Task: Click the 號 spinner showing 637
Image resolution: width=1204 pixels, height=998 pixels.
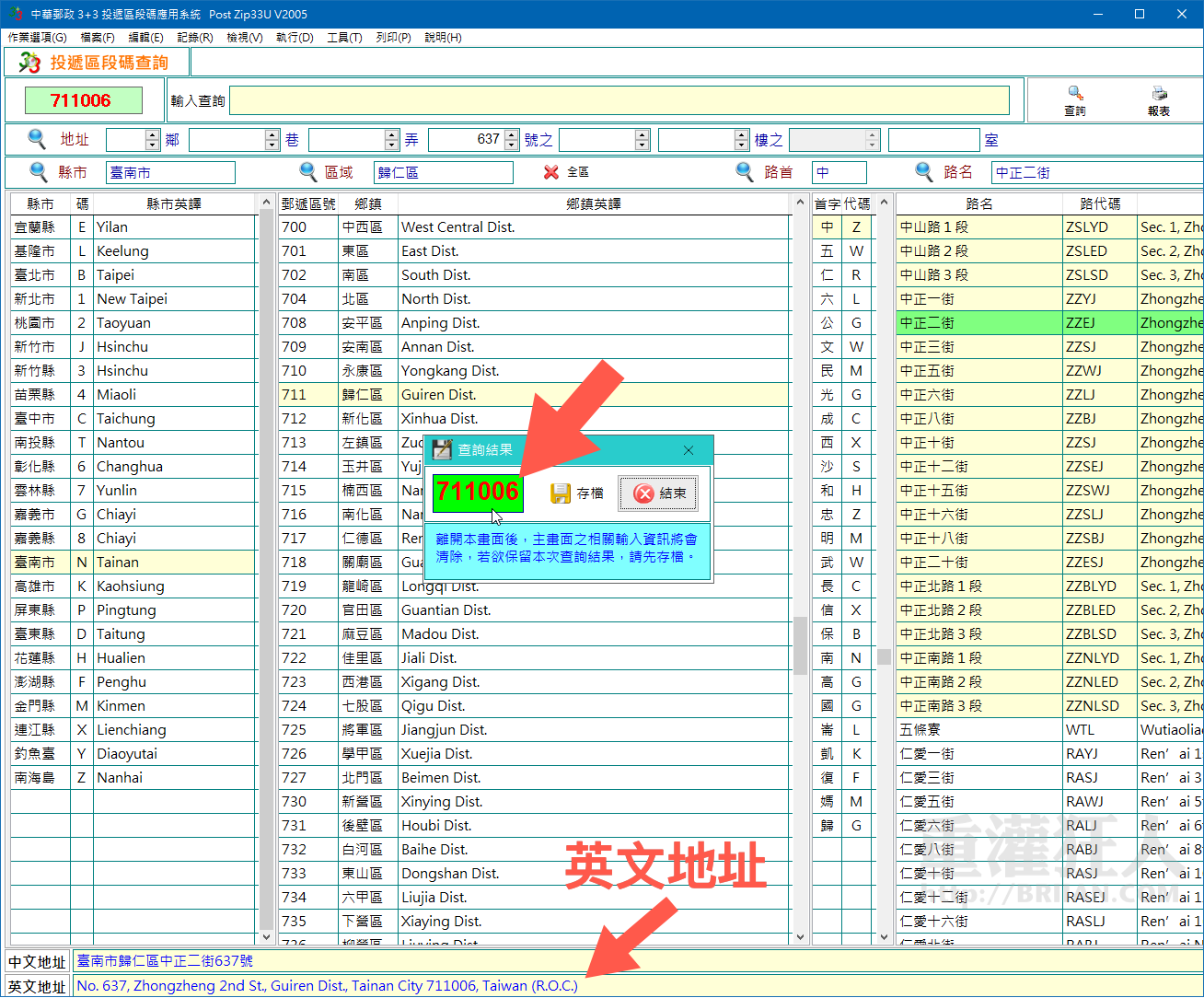Action: tap(474, 140)
